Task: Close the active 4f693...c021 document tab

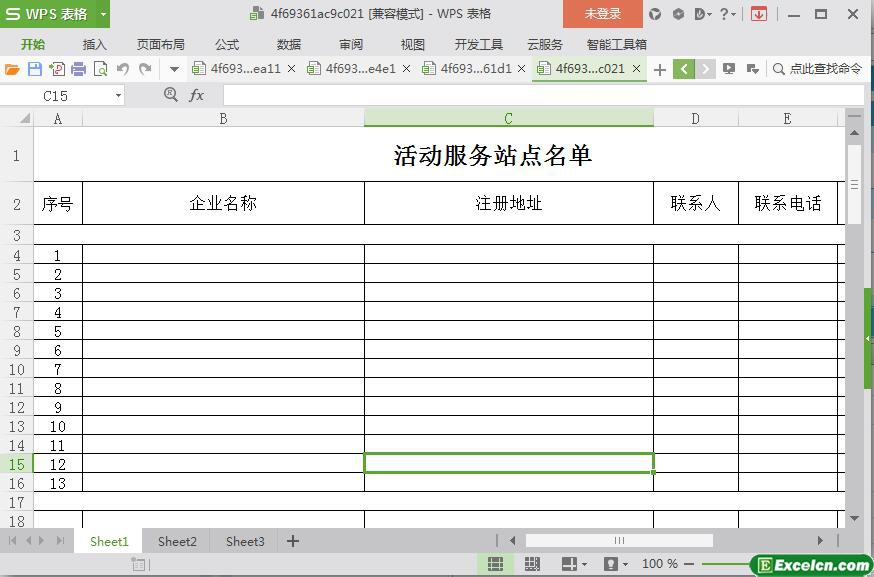Action: (637, 69)
